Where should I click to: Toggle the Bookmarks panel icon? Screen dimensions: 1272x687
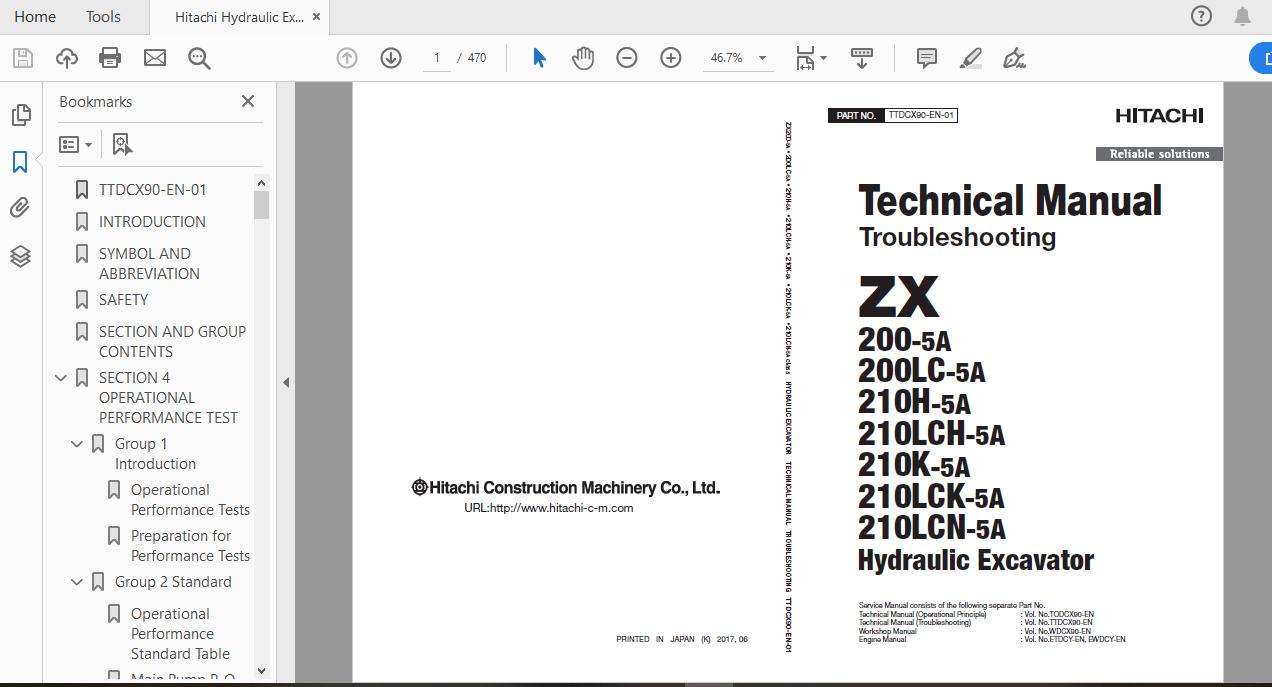(x=20, y=162)
